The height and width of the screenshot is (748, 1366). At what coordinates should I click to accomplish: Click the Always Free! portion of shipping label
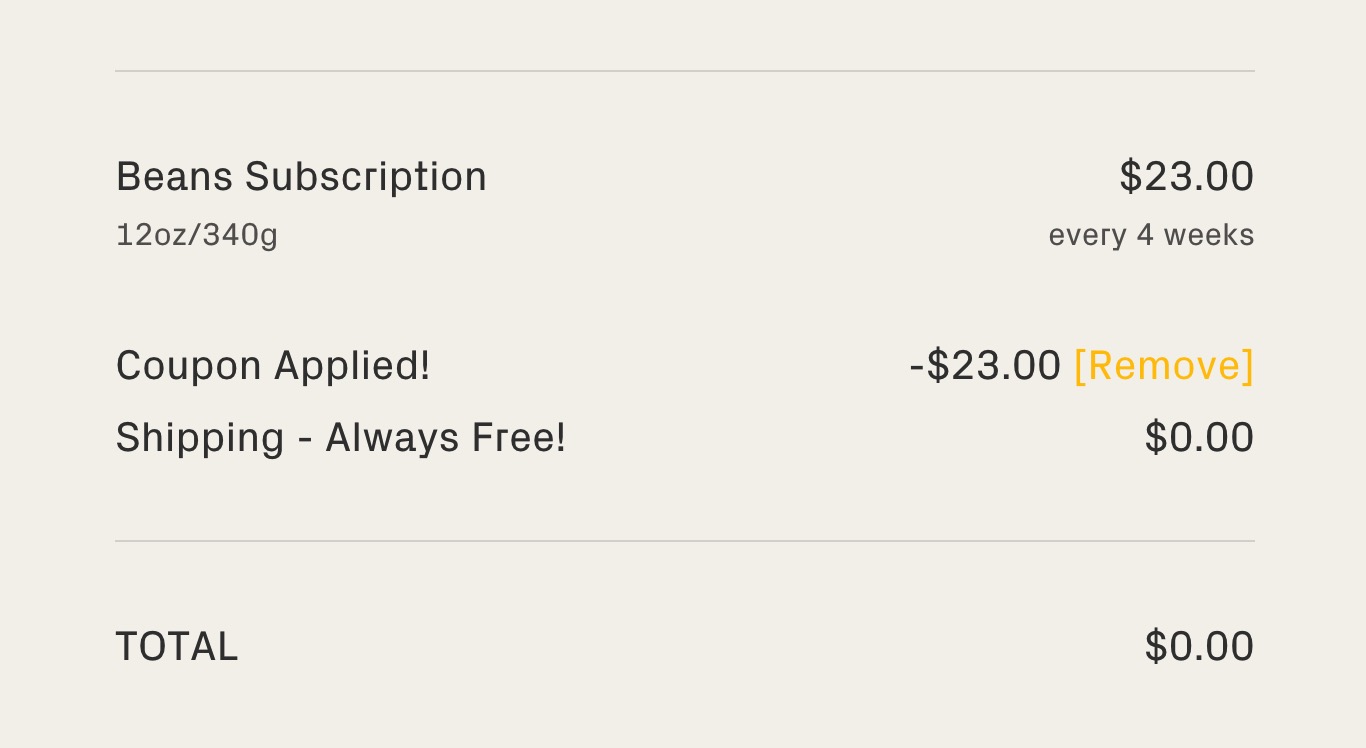[x=446, y=438]
